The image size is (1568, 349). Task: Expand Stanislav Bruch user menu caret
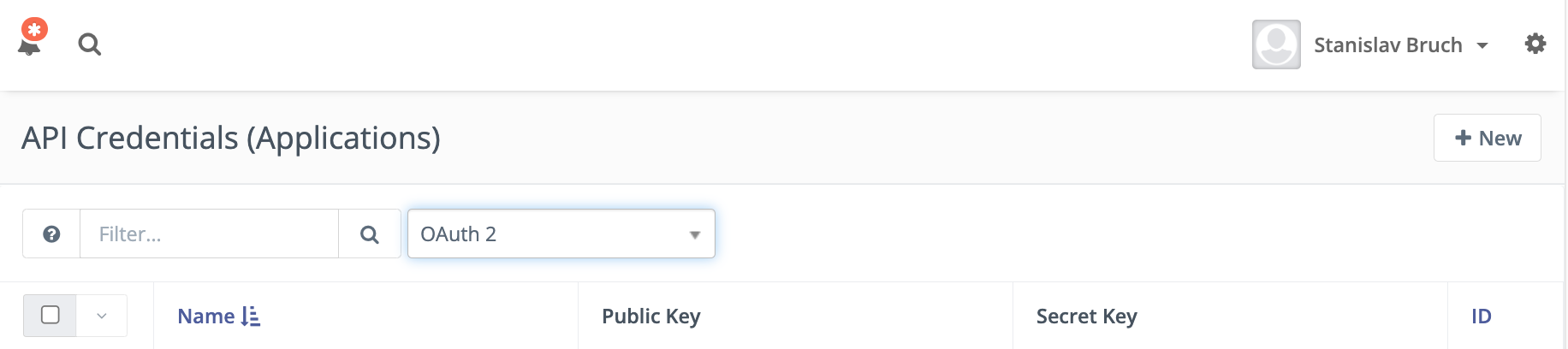click(x=1482, y=45)
